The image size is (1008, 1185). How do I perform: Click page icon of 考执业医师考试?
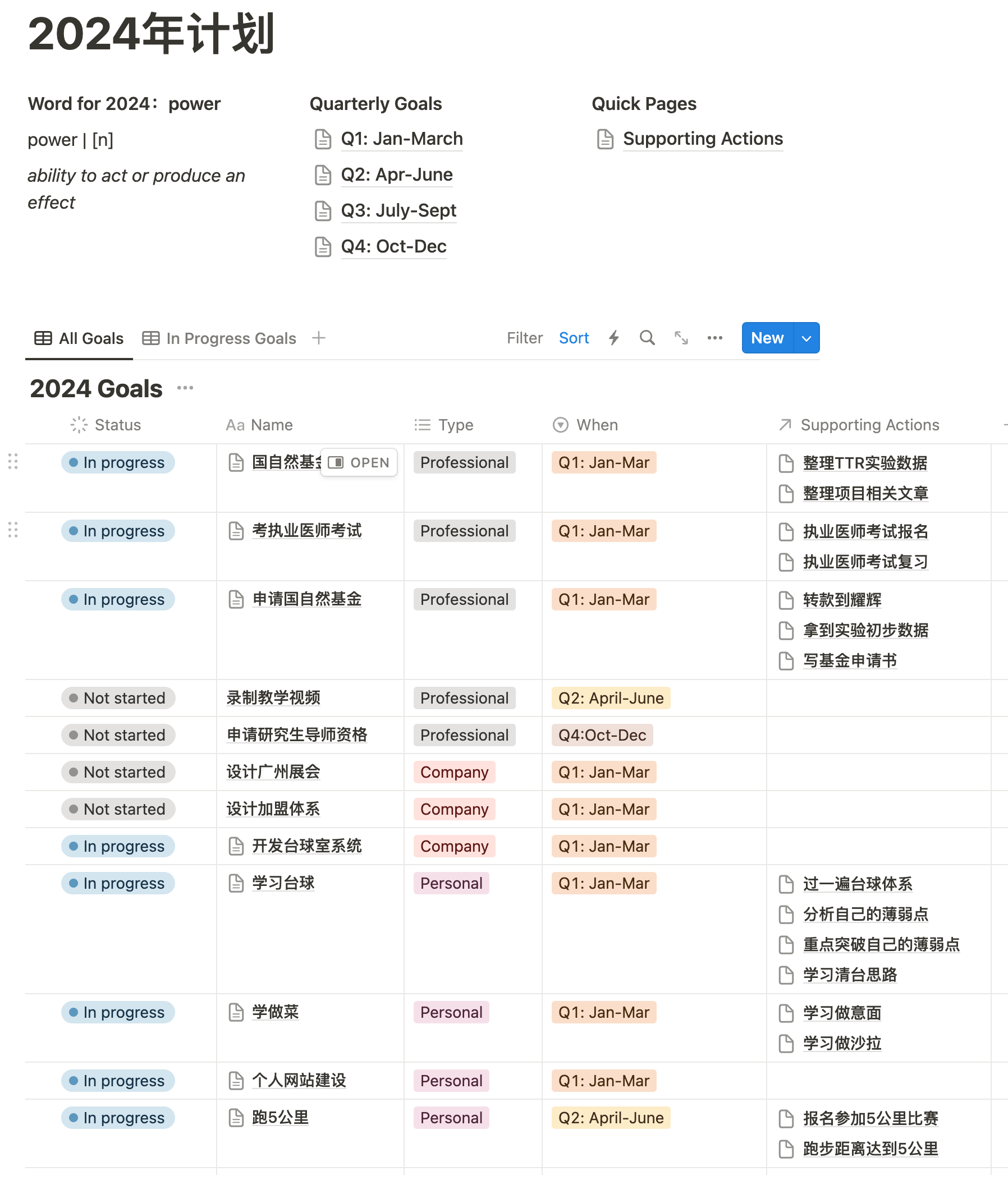[x=236, y=531]
